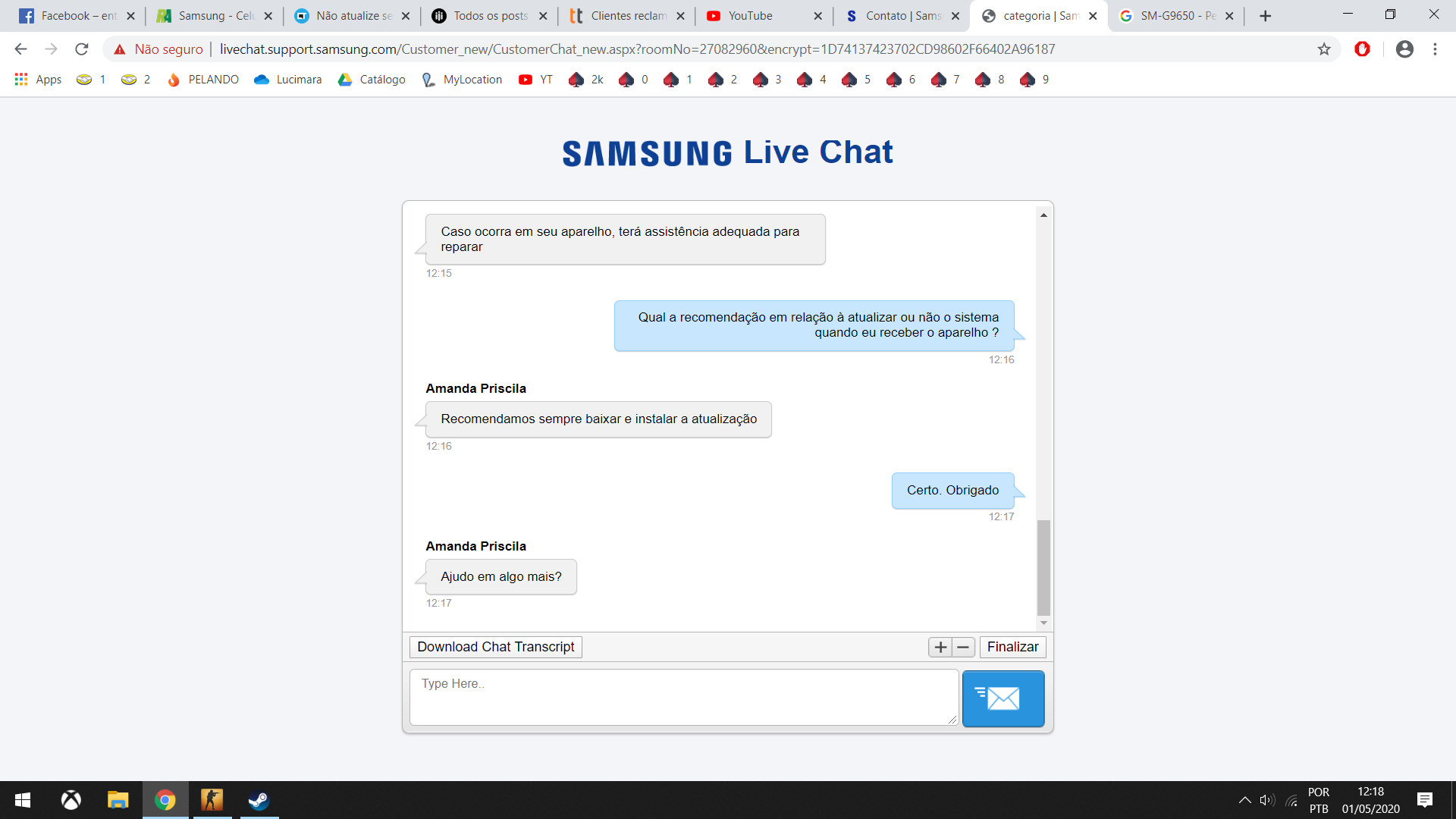
Task: Click chat scrollbar up arrow
Action: 1043,215
